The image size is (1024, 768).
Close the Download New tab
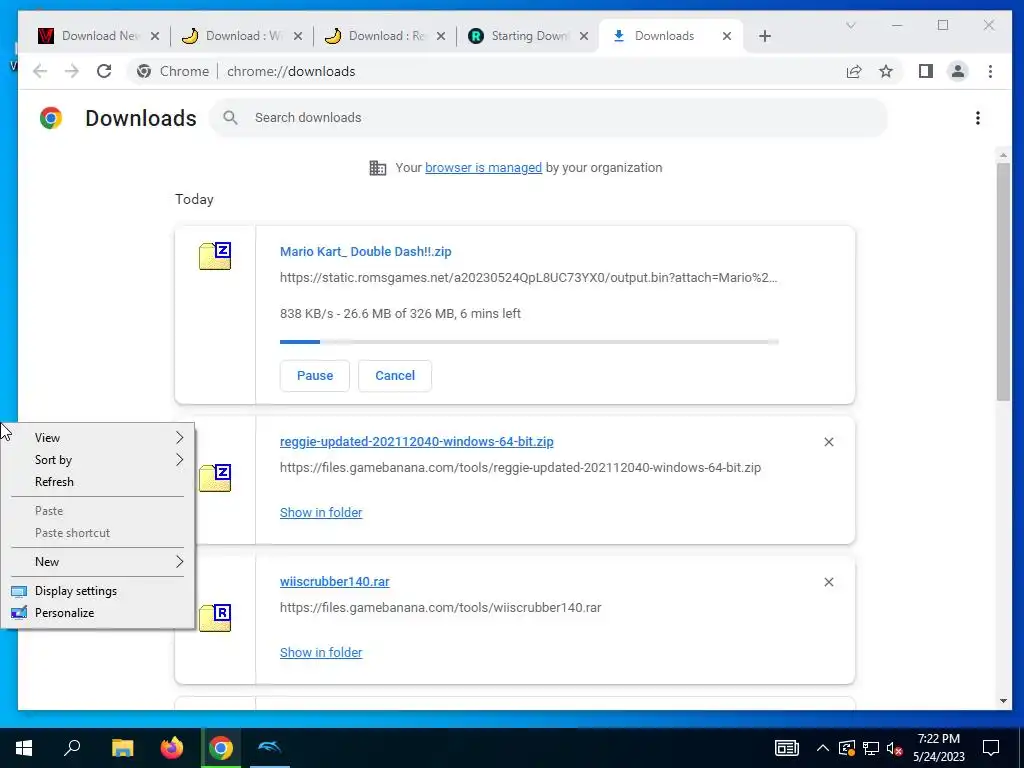coord(155,36)
